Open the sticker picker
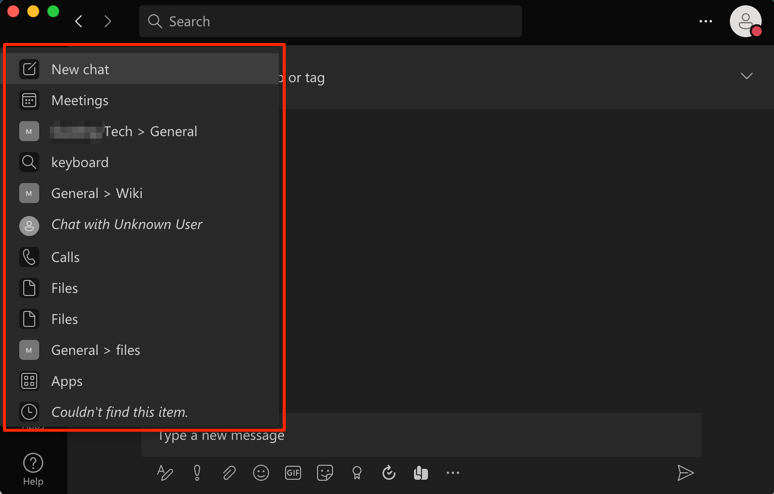 pyautogui.click(x=325, y=473)
